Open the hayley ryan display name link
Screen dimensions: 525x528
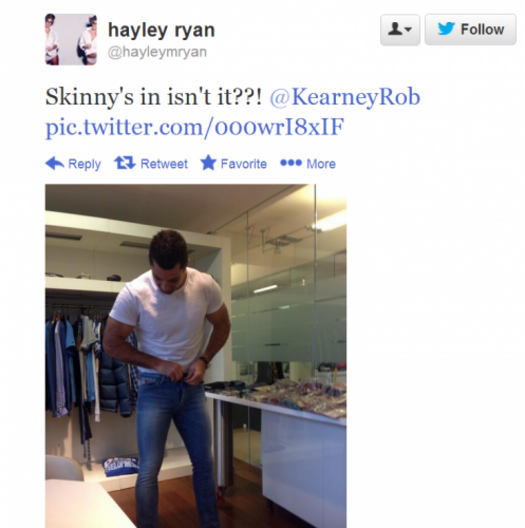tap(161, 30)
